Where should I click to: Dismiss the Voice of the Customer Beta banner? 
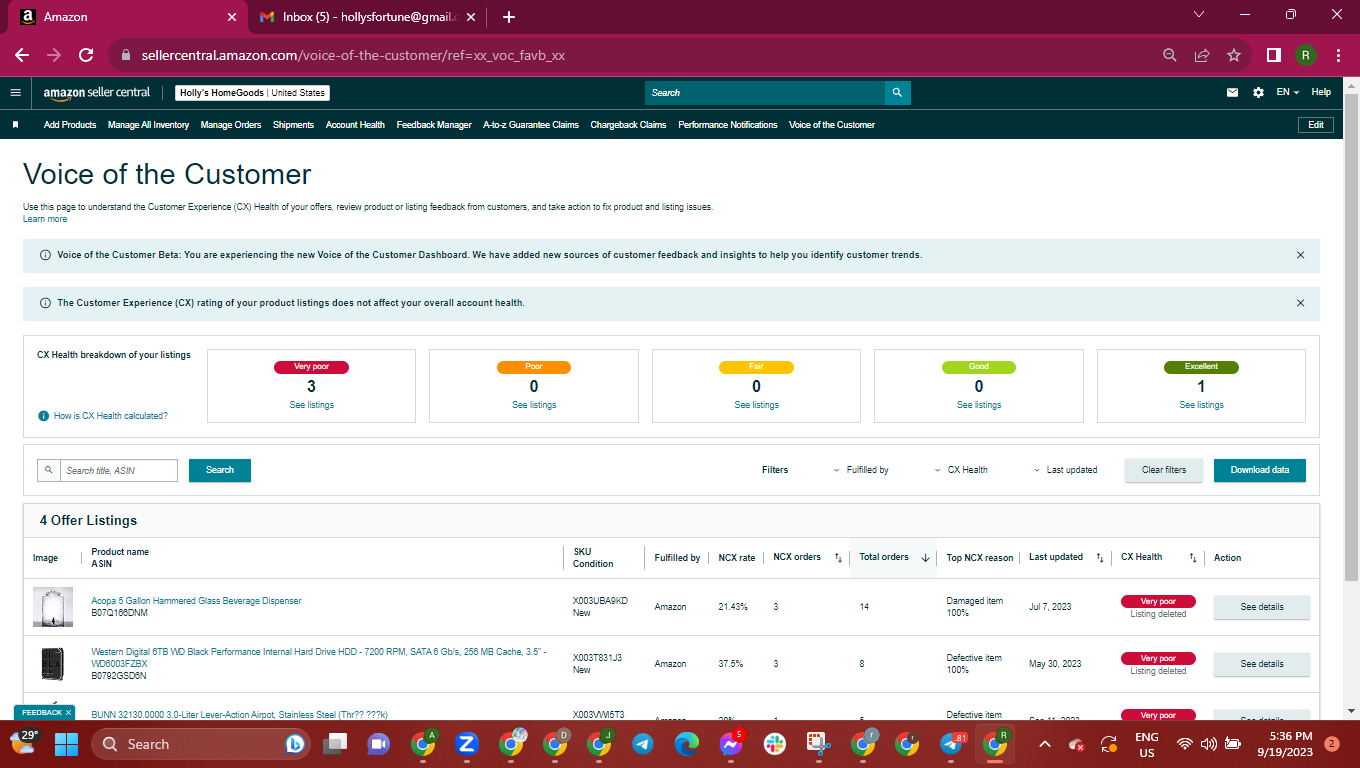[x=1300, y=255]
